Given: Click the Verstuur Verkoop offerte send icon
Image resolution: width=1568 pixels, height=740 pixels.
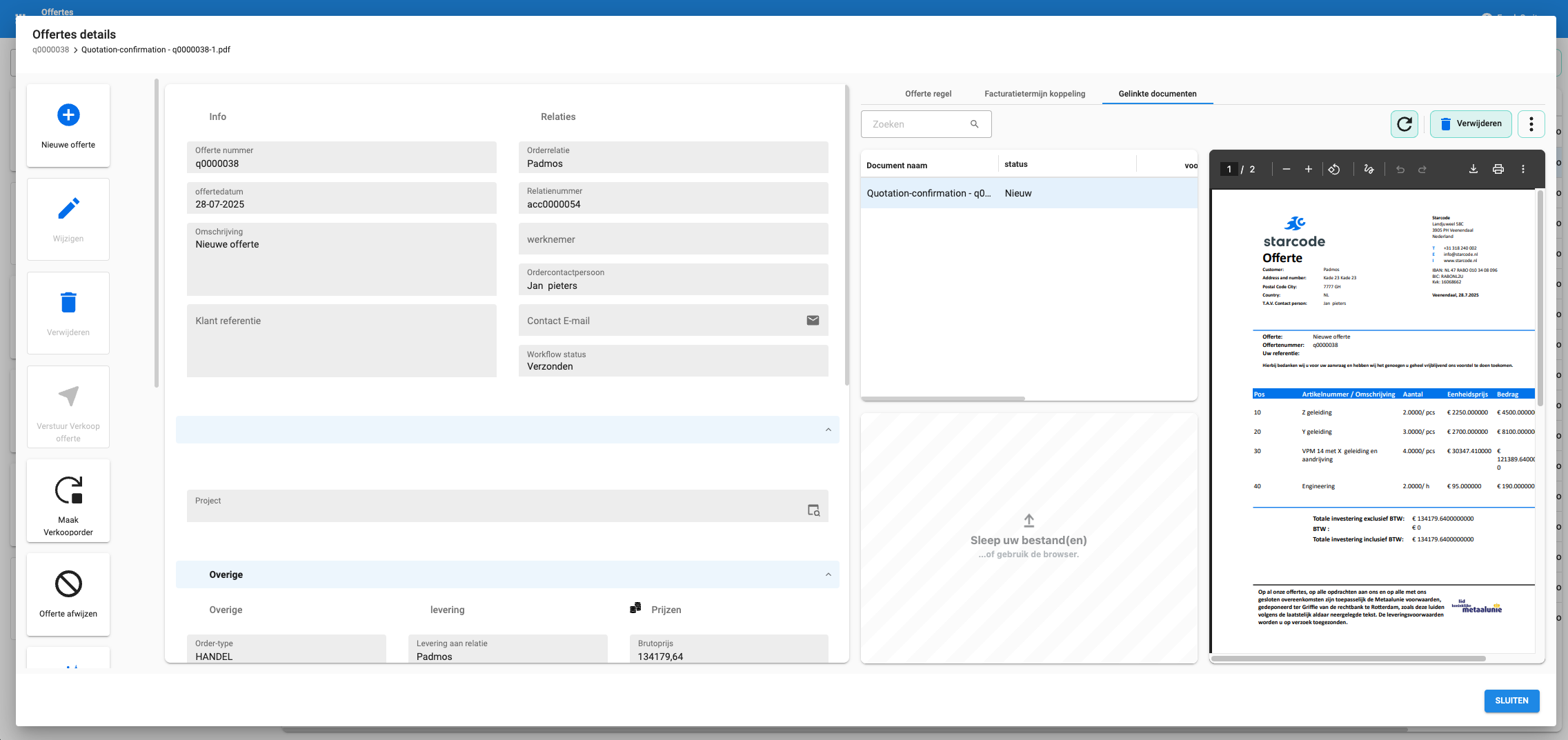Looking at the screenshot, I should pyautogui.click(x=68, y=396).
